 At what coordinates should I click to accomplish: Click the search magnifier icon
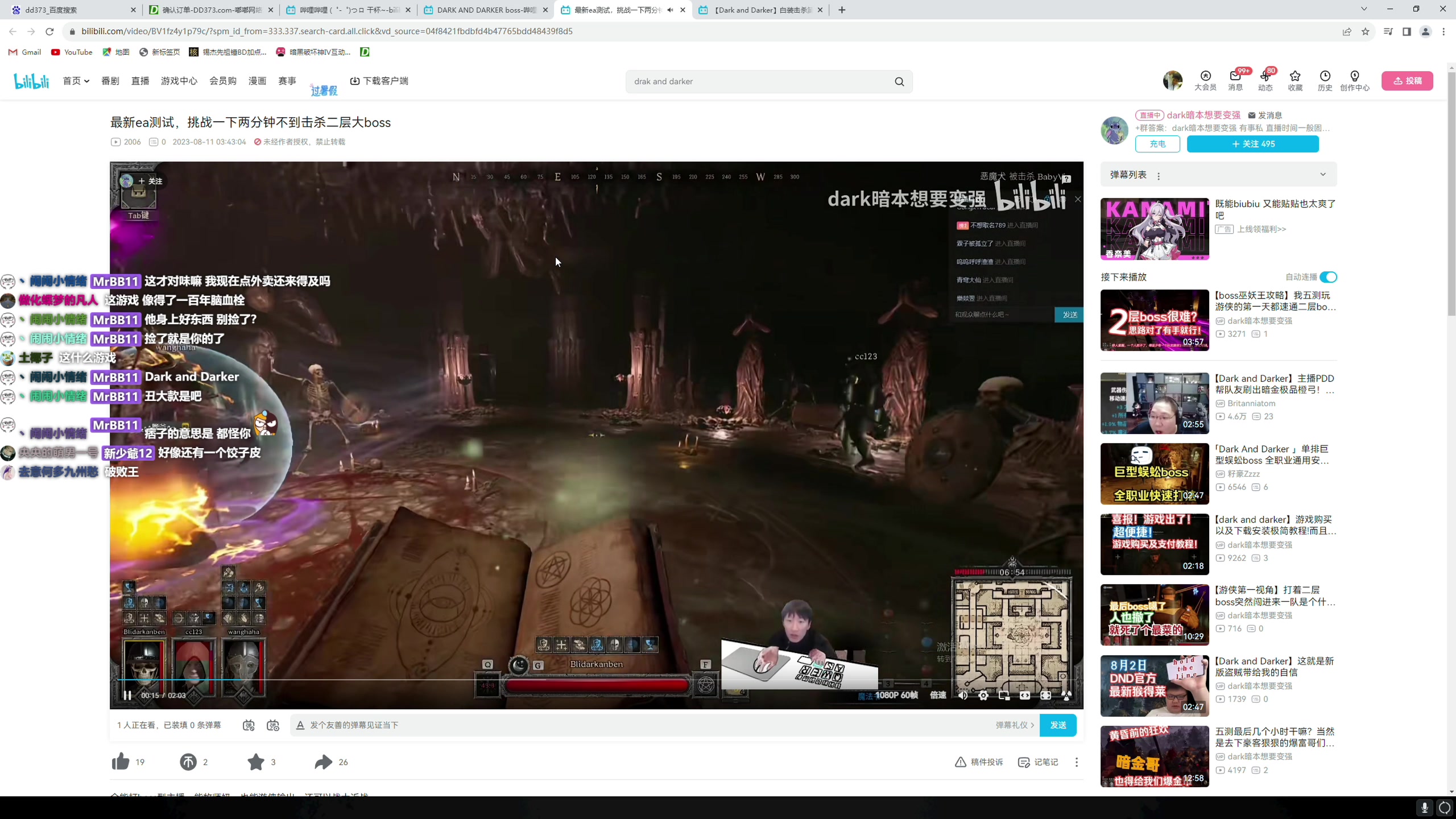point(899,81)
